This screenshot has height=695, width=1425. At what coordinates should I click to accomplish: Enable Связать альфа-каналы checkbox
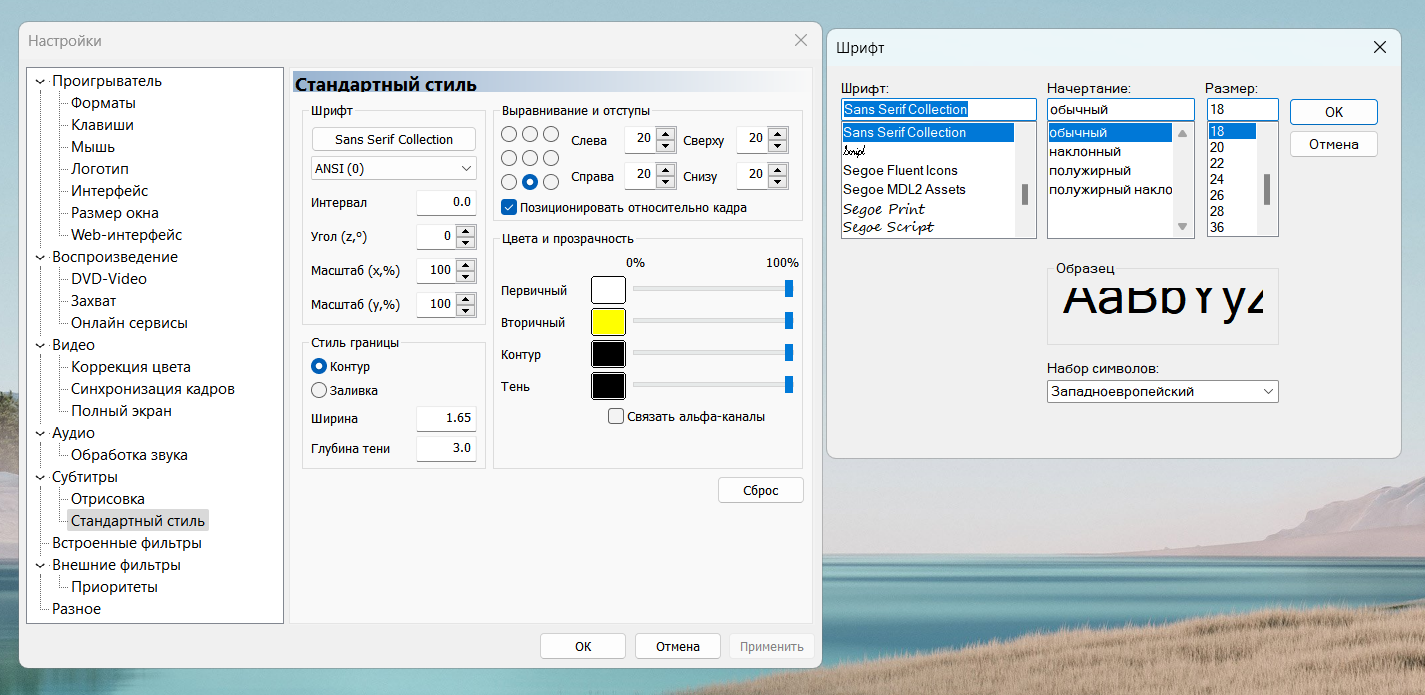pos(616,416)
